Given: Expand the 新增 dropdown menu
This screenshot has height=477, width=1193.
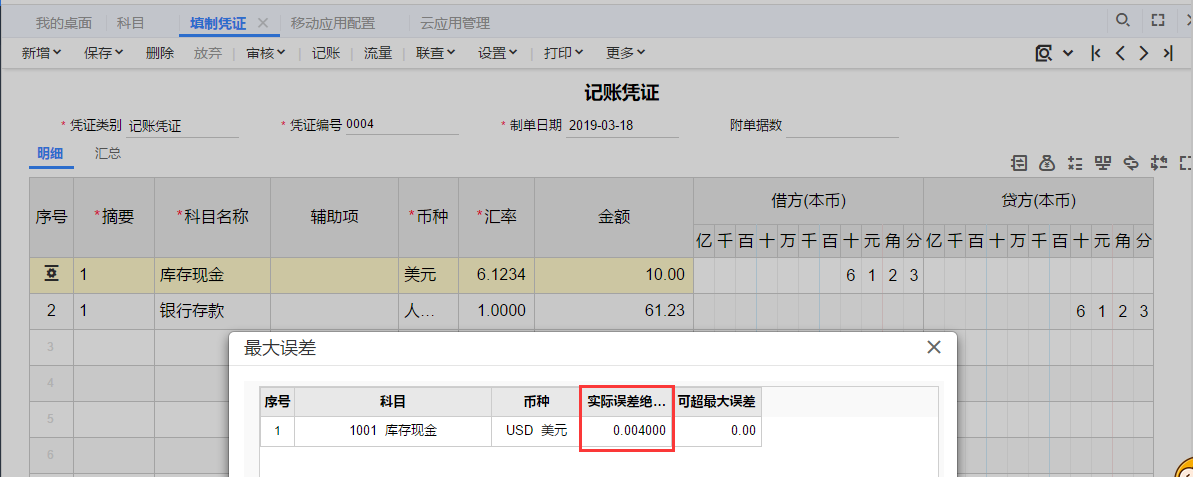Looking at the screenshot, I should click(x=41, y=53).
